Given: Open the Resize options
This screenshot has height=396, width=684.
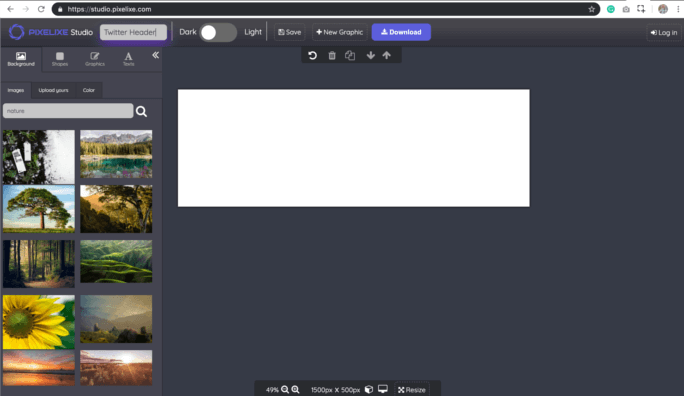Looking at the screenshot, I should 412,389.
